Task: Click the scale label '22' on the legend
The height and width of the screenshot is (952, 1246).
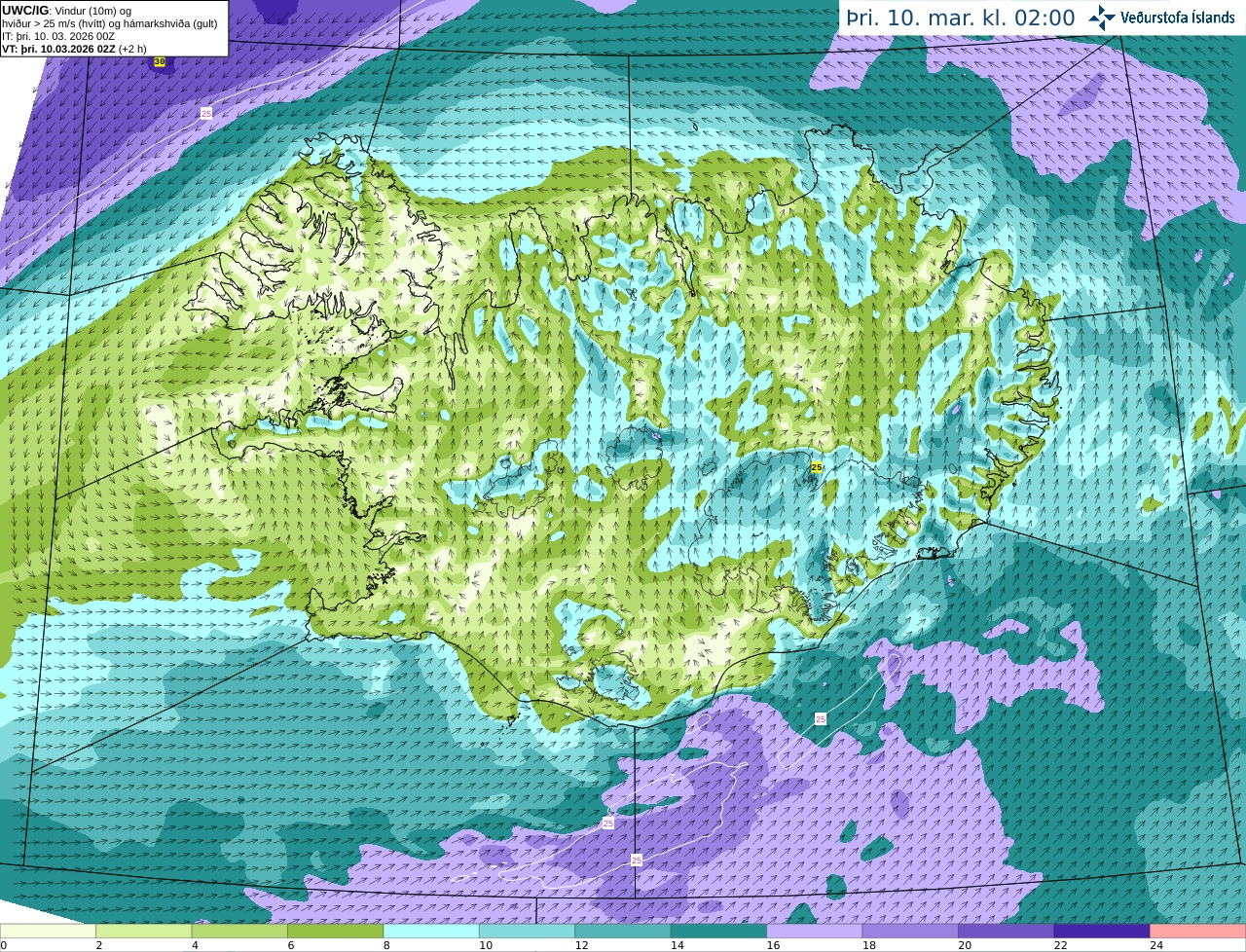Action: click(1061, 945)
